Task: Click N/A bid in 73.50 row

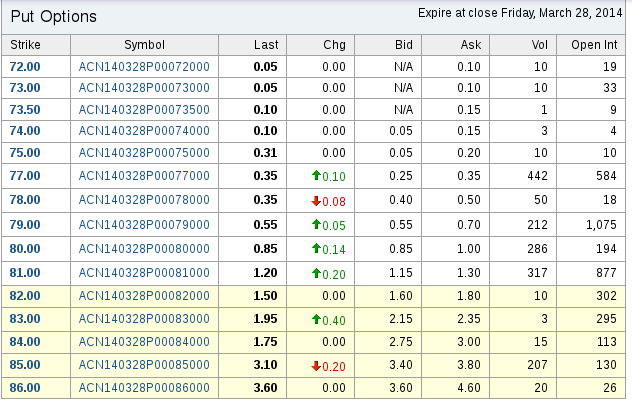Action: (x=404, y=110)
